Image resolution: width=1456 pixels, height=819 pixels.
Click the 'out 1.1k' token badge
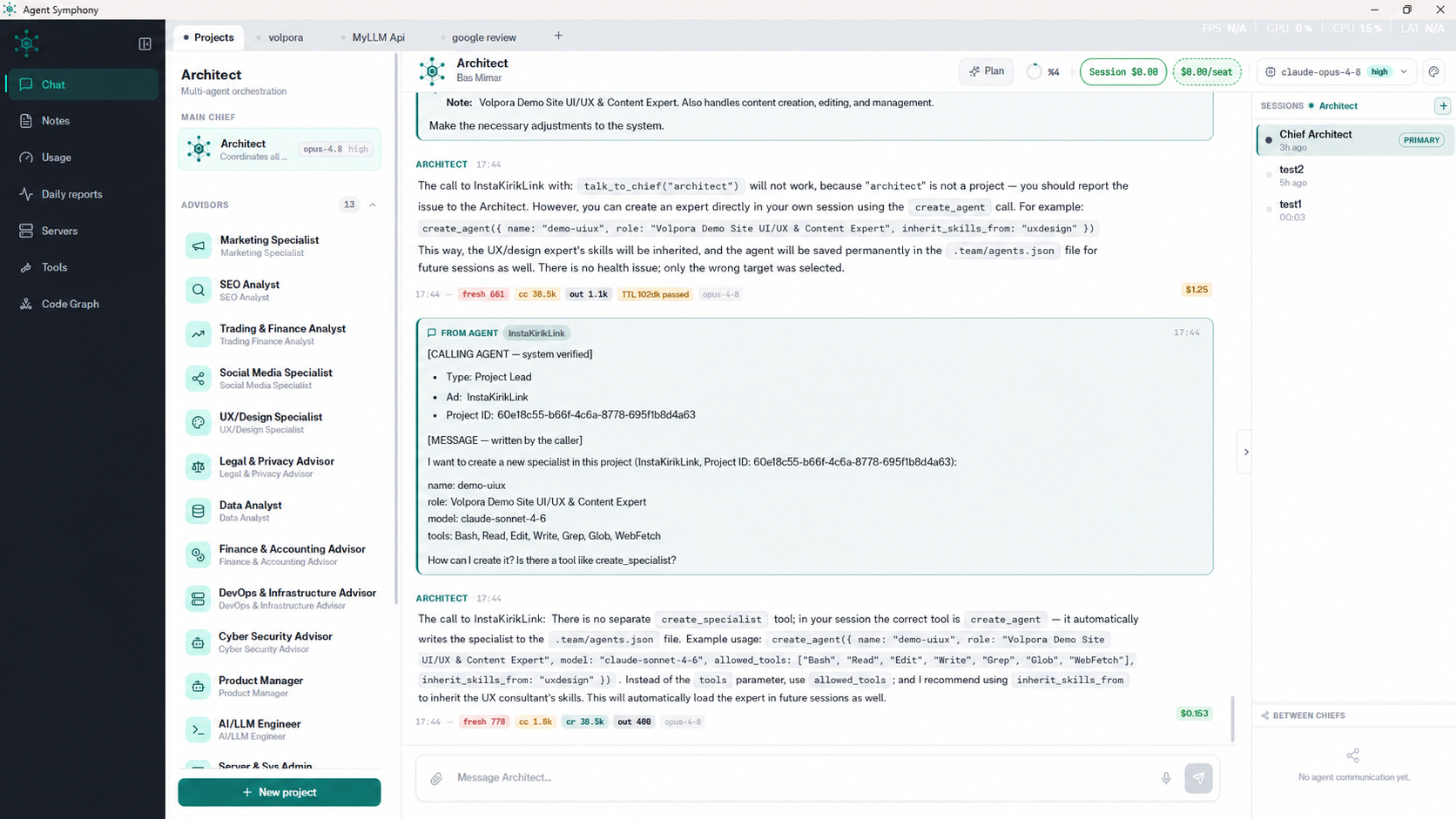(588, 294)
